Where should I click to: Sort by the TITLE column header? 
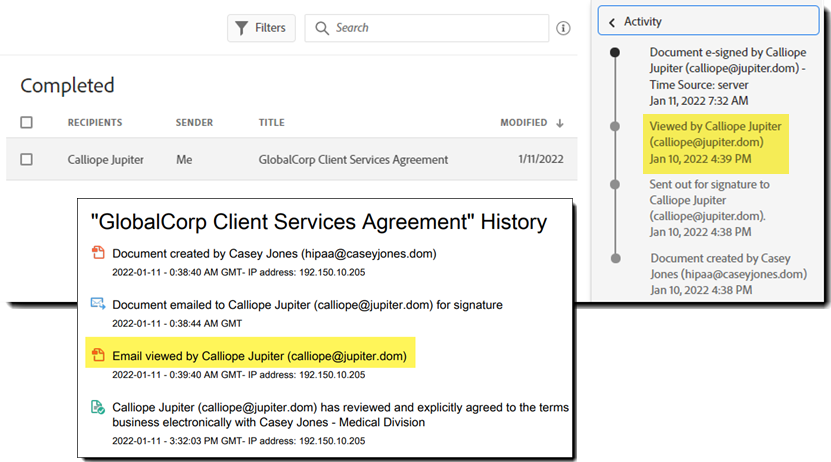point(271,122)
